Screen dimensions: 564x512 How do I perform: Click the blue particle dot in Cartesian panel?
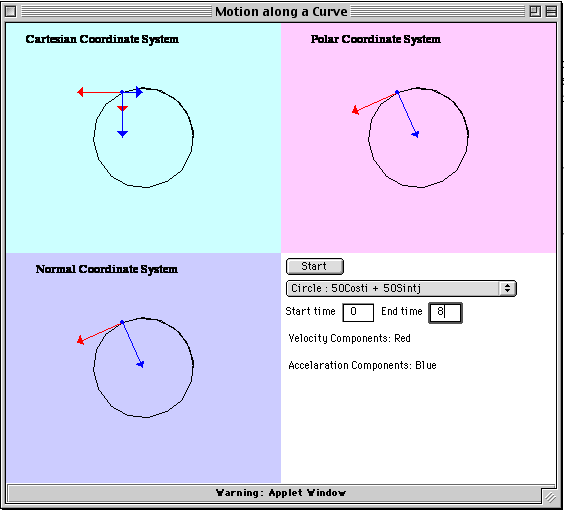[122, 92]
